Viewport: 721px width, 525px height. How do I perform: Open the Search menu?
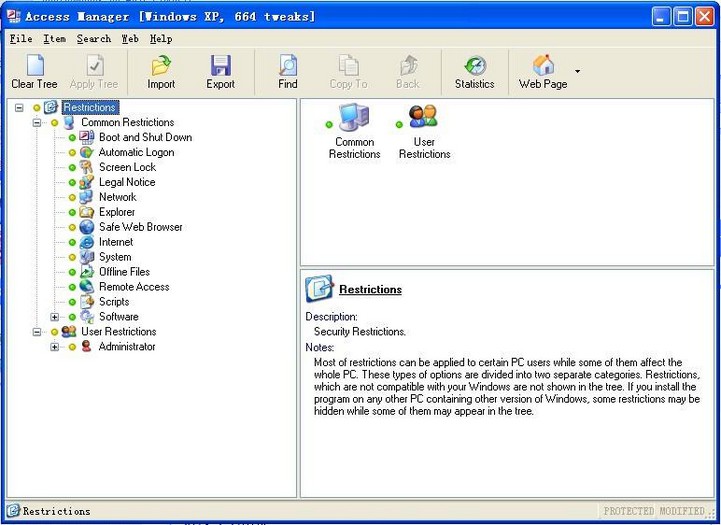tap(94, 39)
